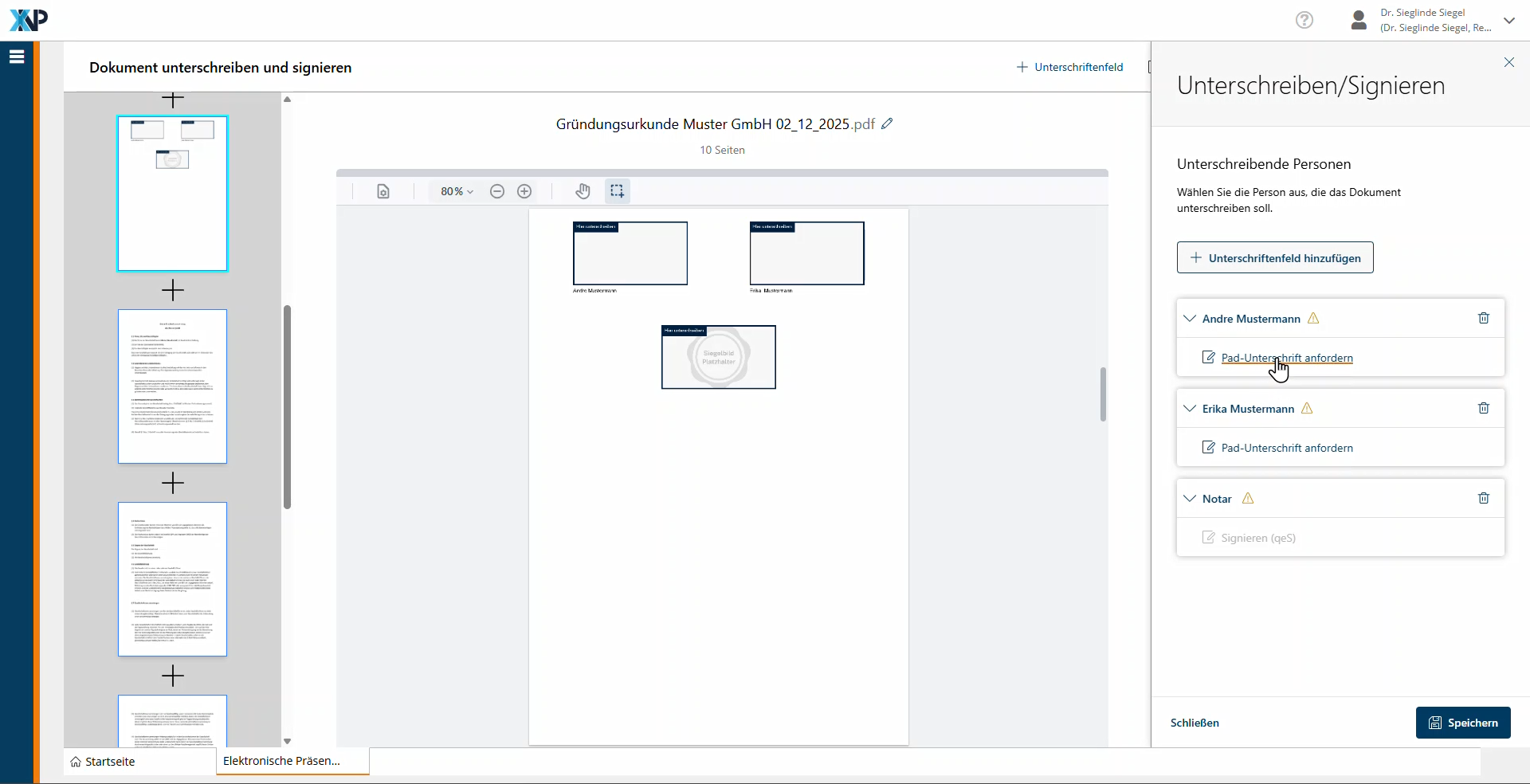Click the Unterschriftenfeld hinzufügen button
The width and height of the screenshot is (1530, 784).
[x=1274, y=258]
